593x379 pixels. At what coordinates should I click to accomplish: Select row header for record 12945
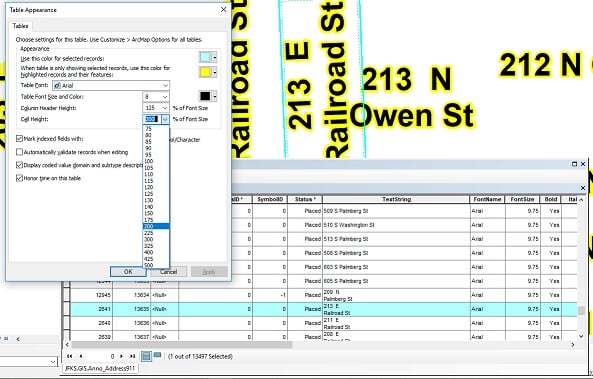click(x=67, y=295)
